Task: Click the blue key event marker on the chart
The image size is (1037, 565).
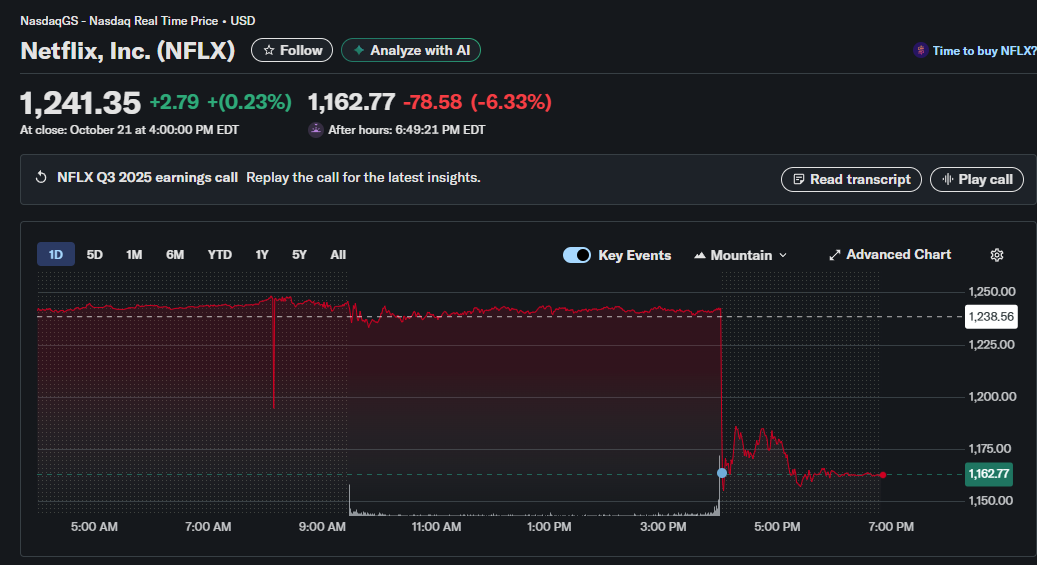Action: 722,473
